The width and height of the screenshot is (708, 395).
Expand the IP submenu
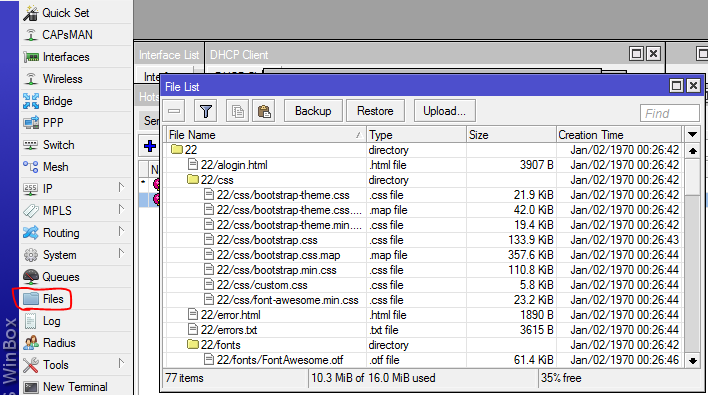tap(121, 187)
